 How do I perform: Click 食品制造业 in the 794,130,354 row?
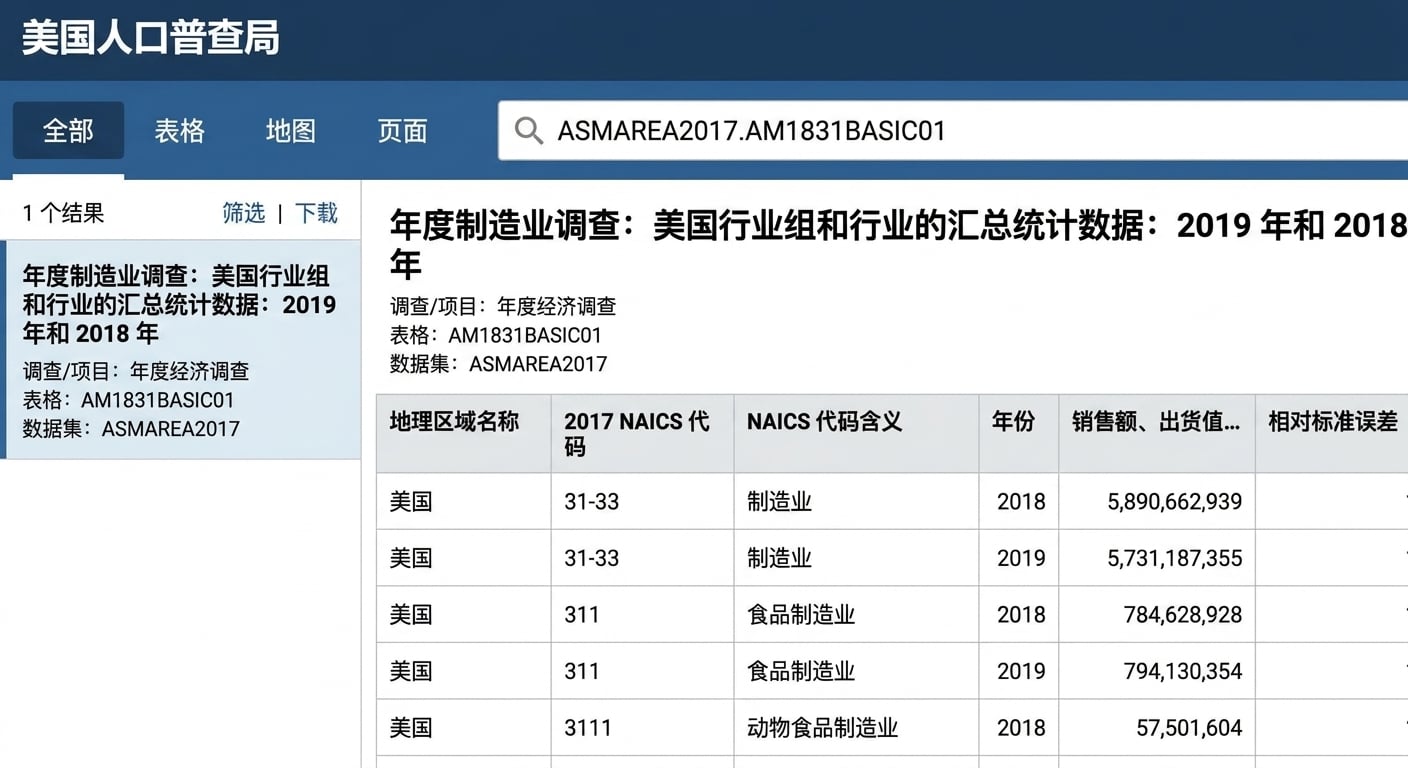point(801,671)
